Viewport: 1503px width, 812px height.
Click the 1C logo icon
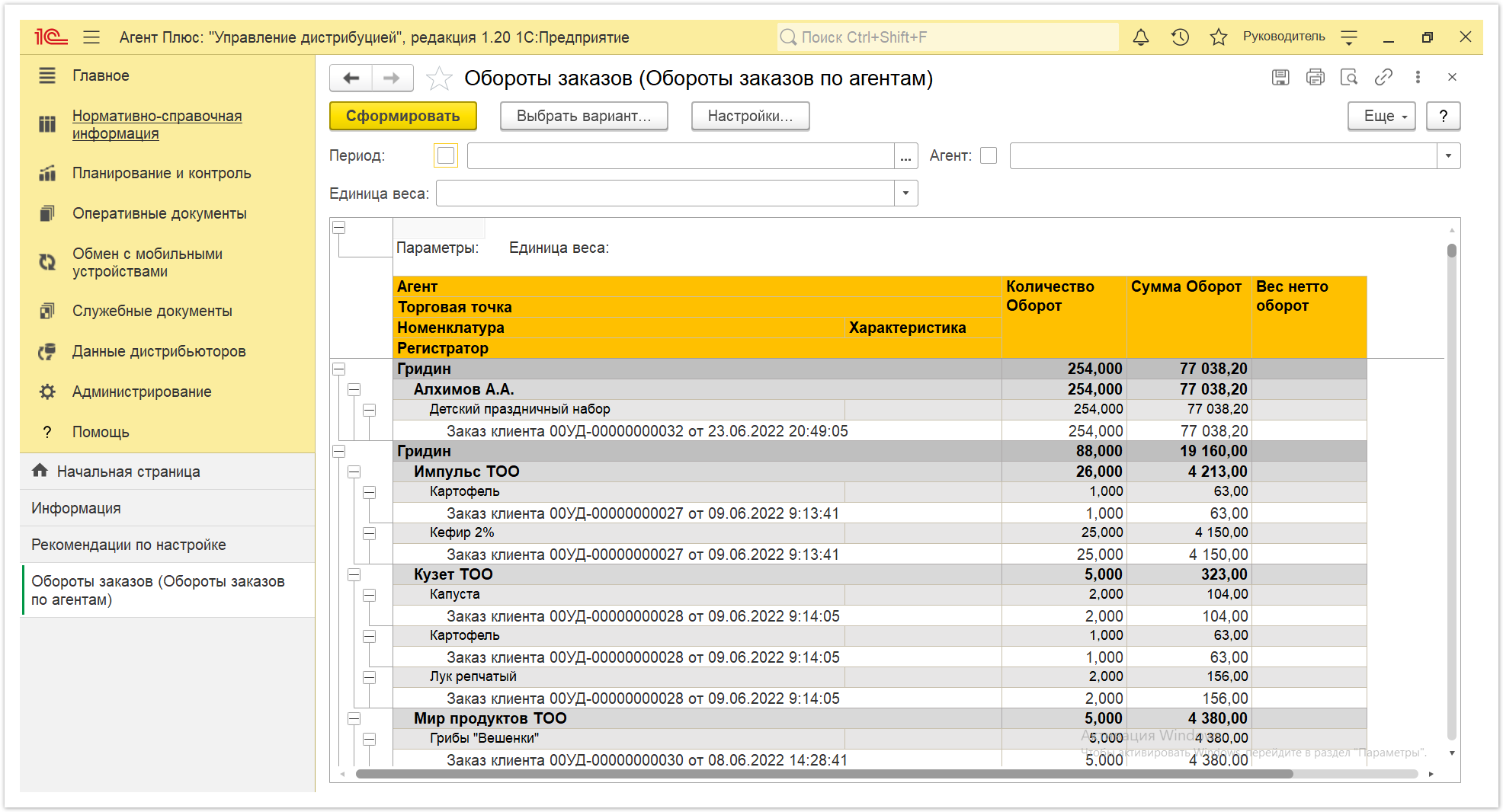[x=50, y=37]
